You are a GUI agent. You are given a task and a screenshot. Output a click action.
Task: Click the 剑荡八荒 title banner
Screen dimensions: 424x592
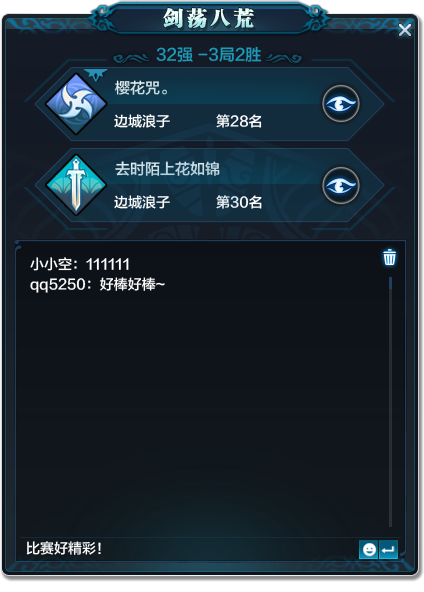coord(208,18)
